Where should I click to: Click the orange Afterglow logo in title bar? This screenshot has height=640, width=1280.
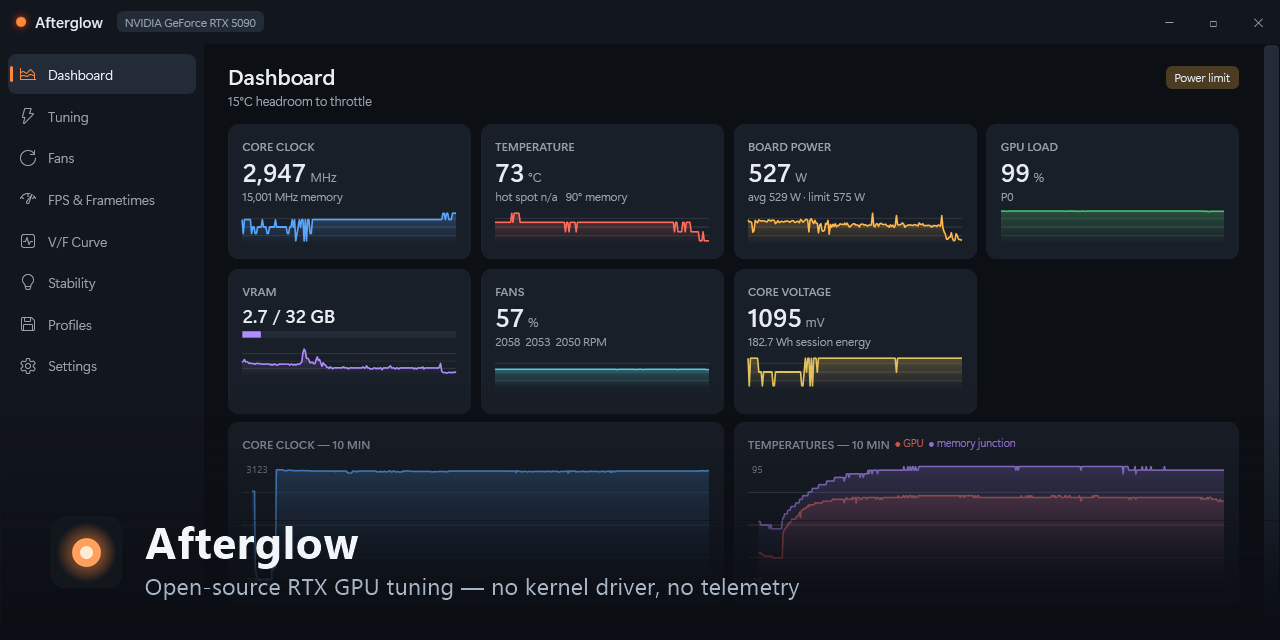[x=21, y=22]
